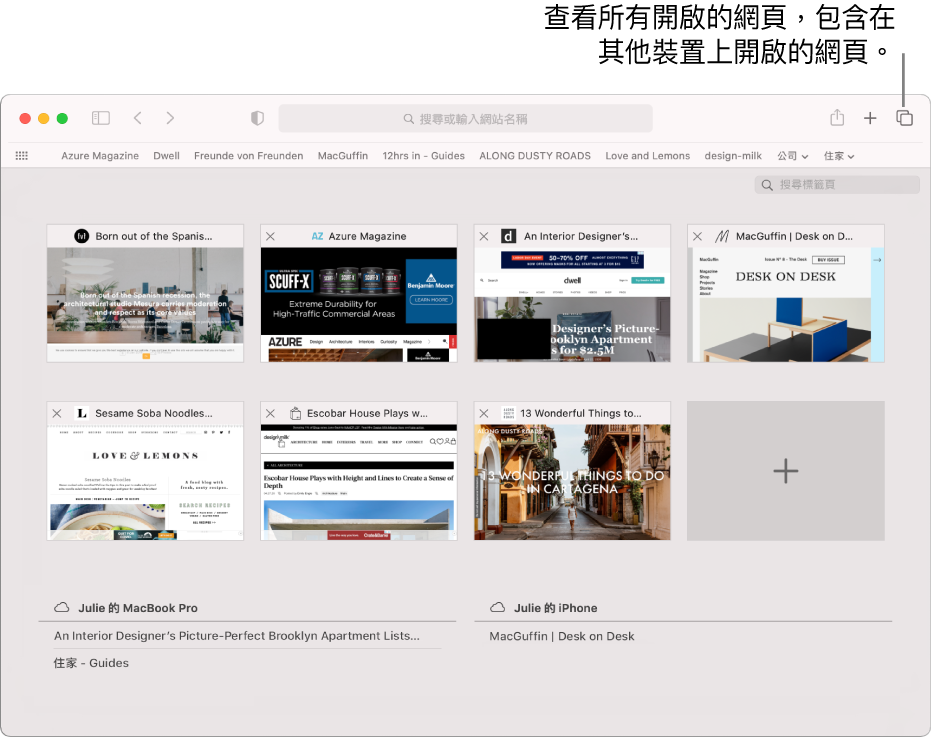Open the Escobar House page thumbnail
This screenshot has height=737, width=931.
(x=359, y=482)
